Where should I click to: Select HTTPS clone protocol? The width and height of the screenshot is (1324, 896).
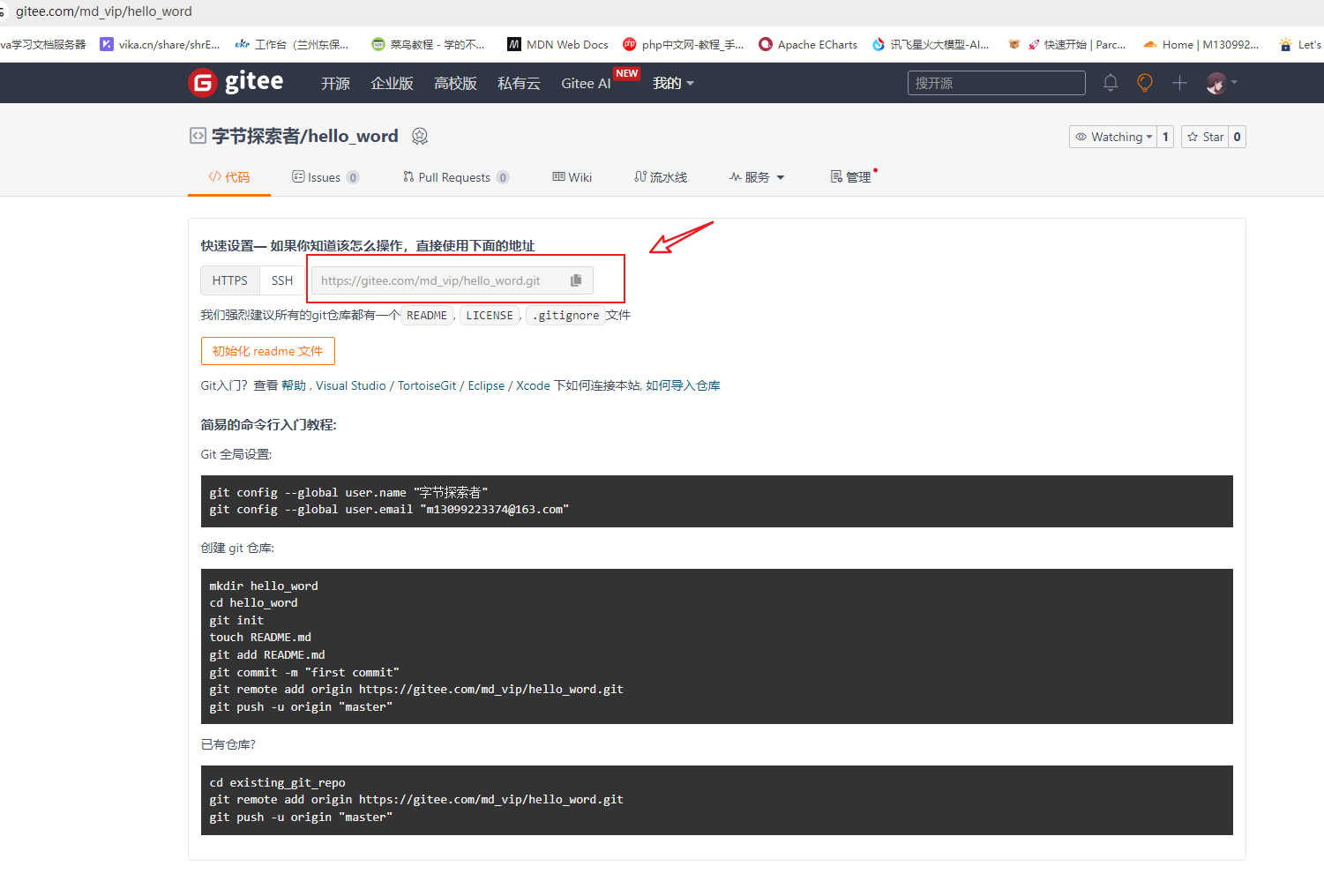point(230,280)
